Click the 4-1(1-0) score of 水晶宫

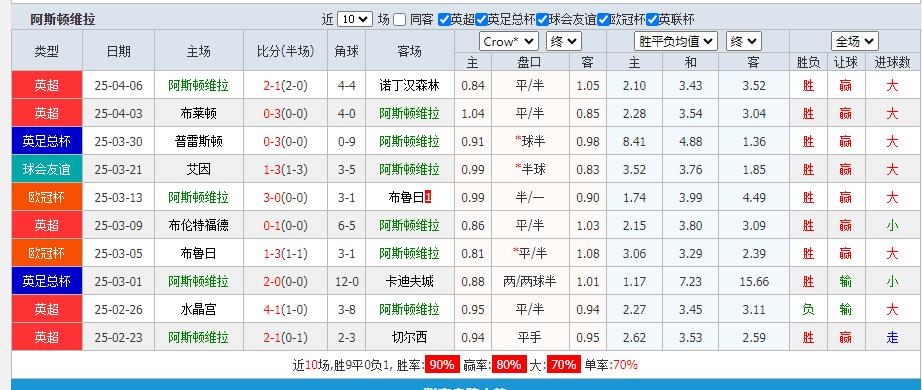coord(286,309)
